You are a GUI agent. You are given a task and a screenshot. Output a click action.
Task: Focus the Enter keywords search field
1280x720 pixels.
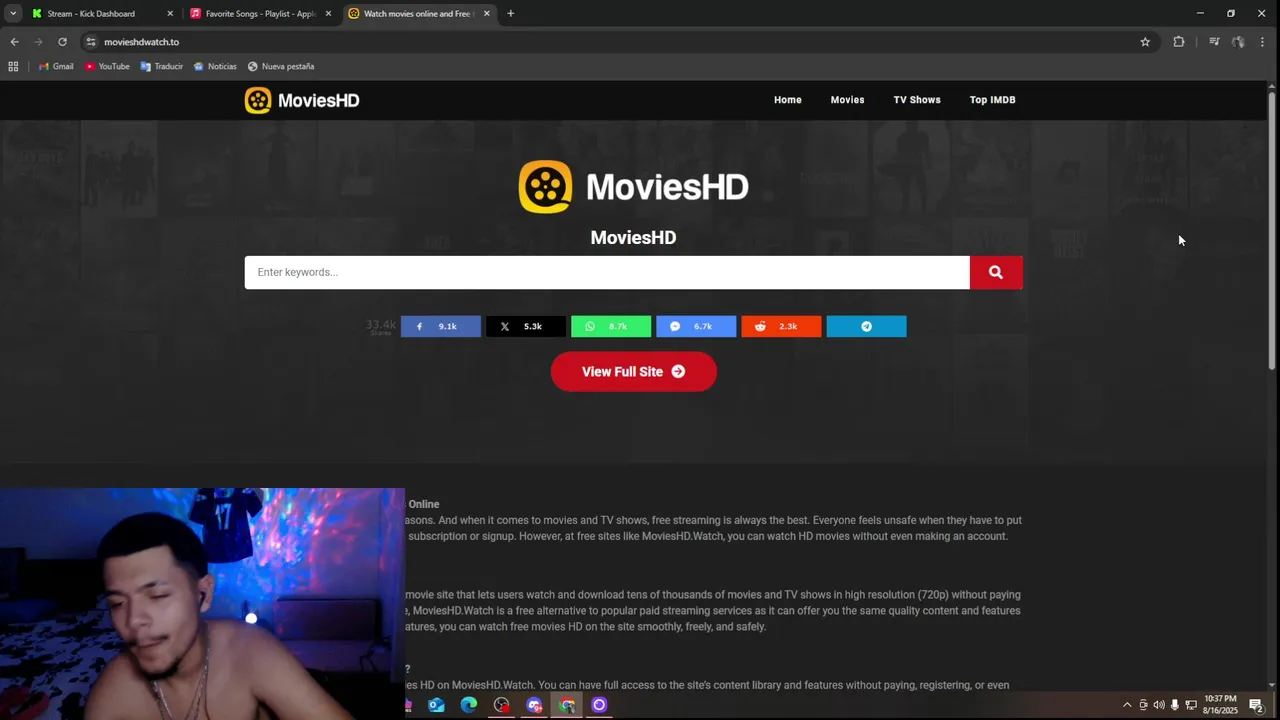coord(607,272)
